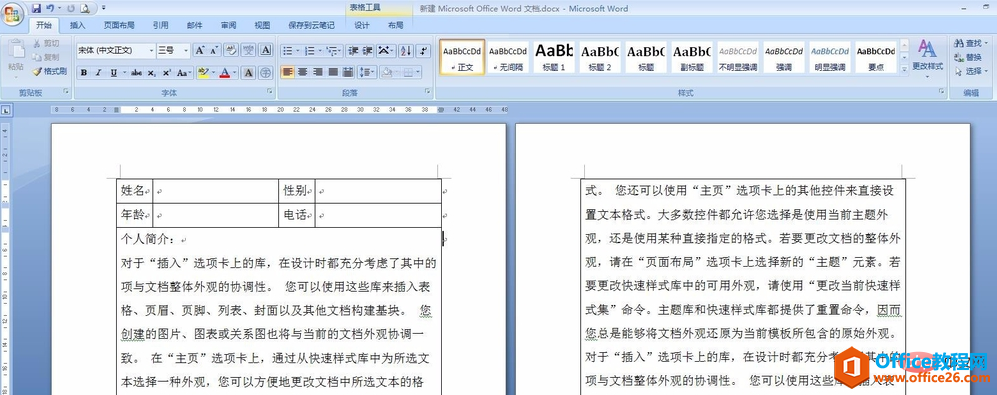
Task: Toggle show/hide paragraph marks
Action: [x=424, y=50]
